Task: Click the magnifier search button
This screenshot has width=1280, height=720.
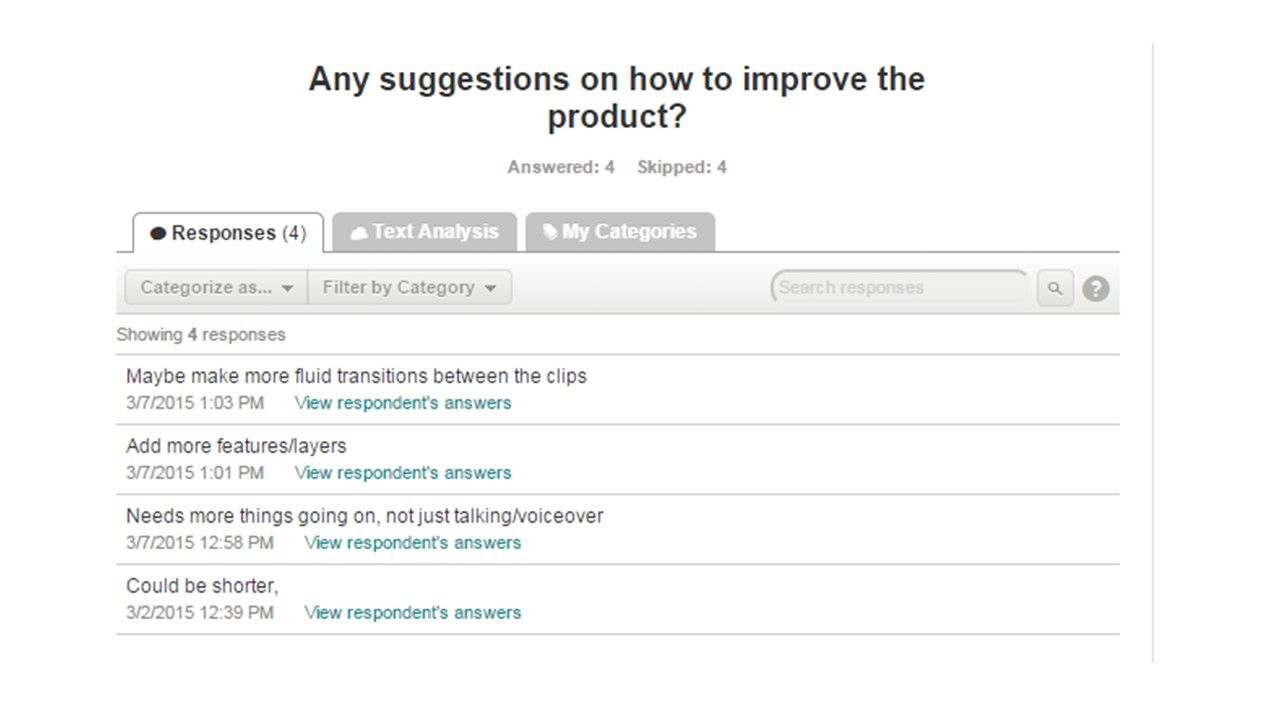Action: click(1054, 289)
